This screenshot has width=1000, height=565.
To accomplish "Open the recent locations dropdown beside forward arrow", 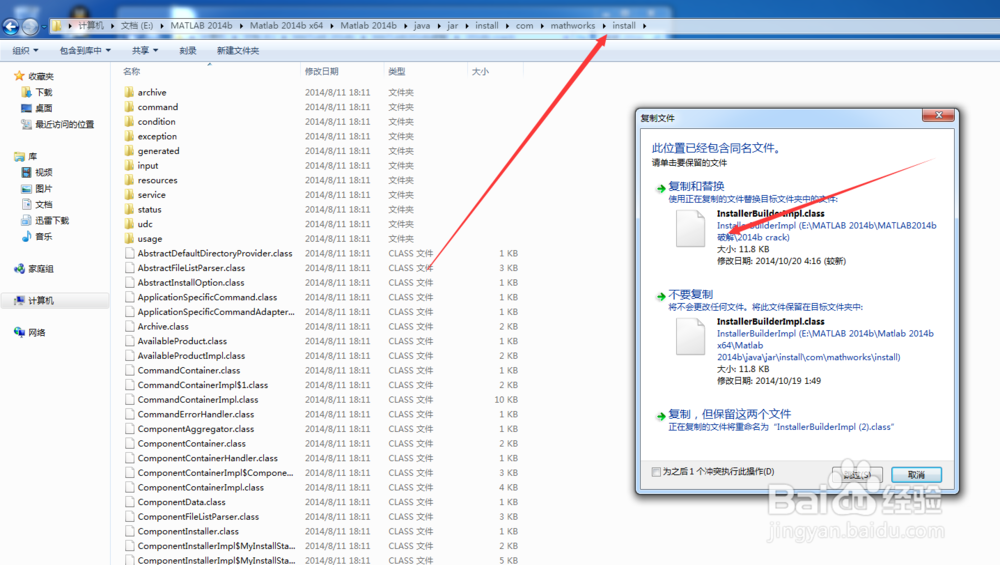I will 43,27.
